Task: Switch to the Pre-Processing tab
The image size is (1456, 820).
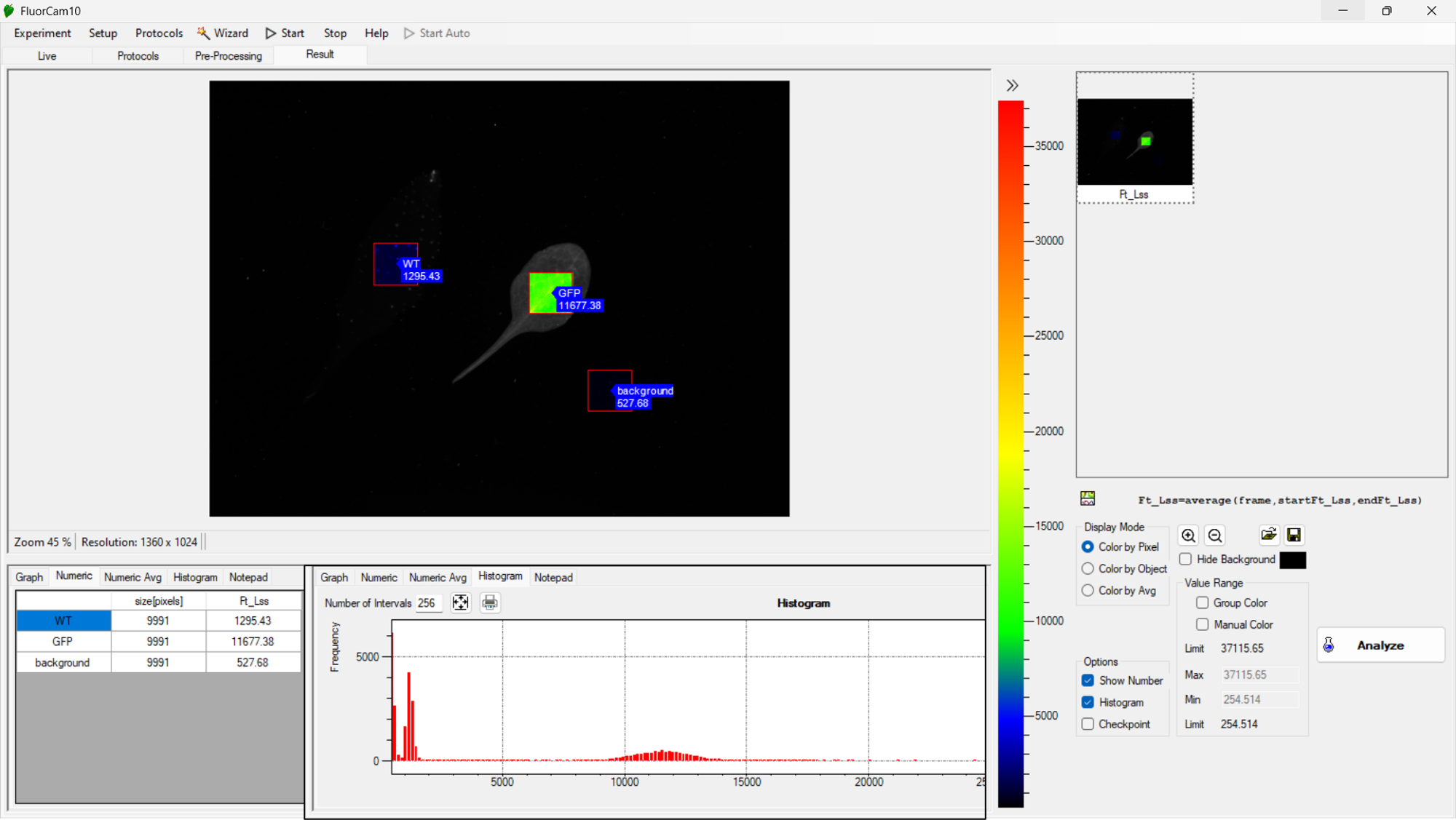Action: (x=228, y=56)
